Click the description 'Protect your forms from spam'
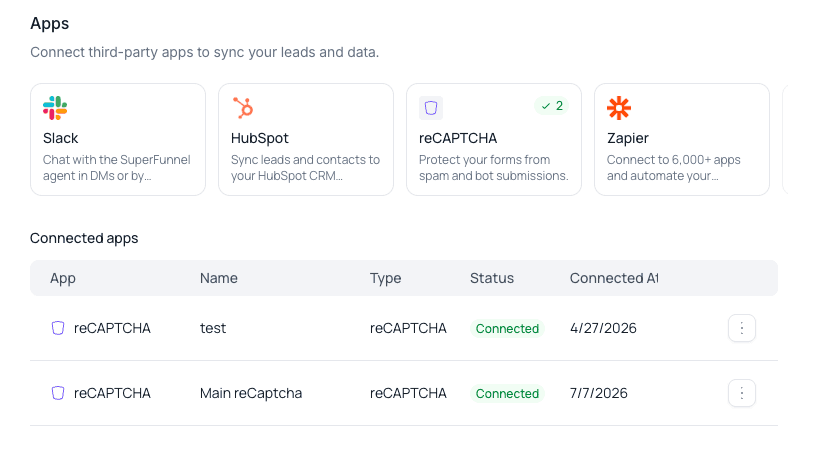The height and width of the screenshot is (454, 828). coord(494,168)
